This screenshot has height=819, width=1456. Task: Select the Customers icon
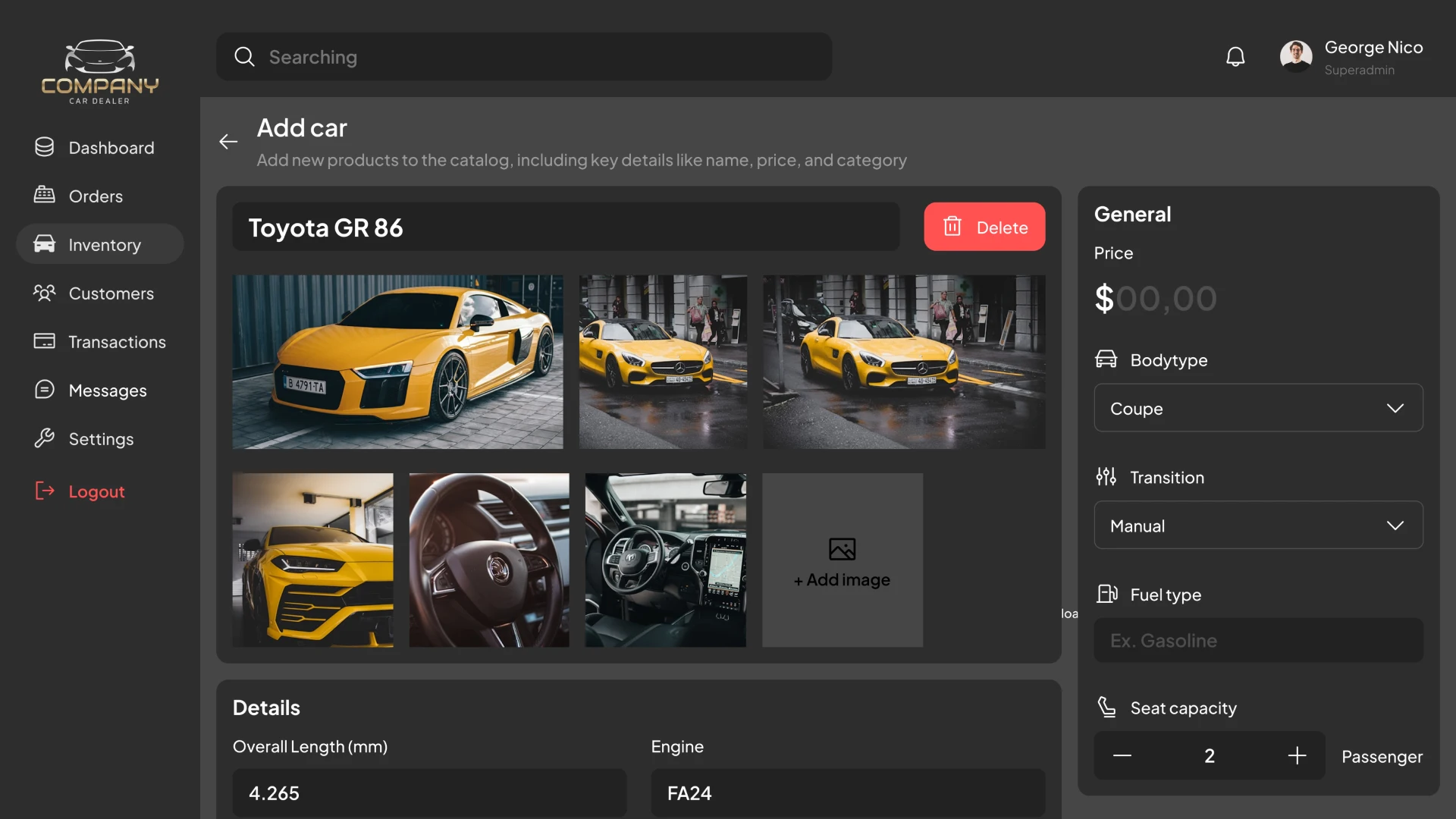click(x=45, y=293)
